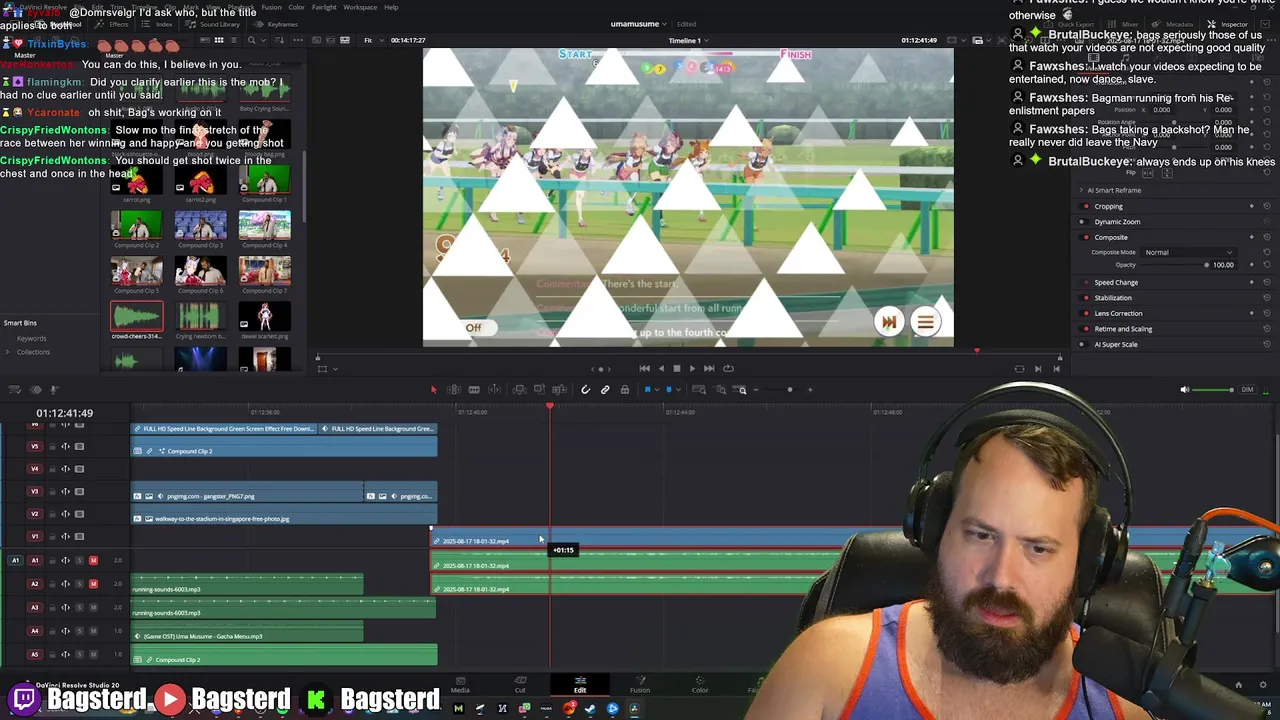Click the Opacity value field 100.00

tap(1224, 265)
